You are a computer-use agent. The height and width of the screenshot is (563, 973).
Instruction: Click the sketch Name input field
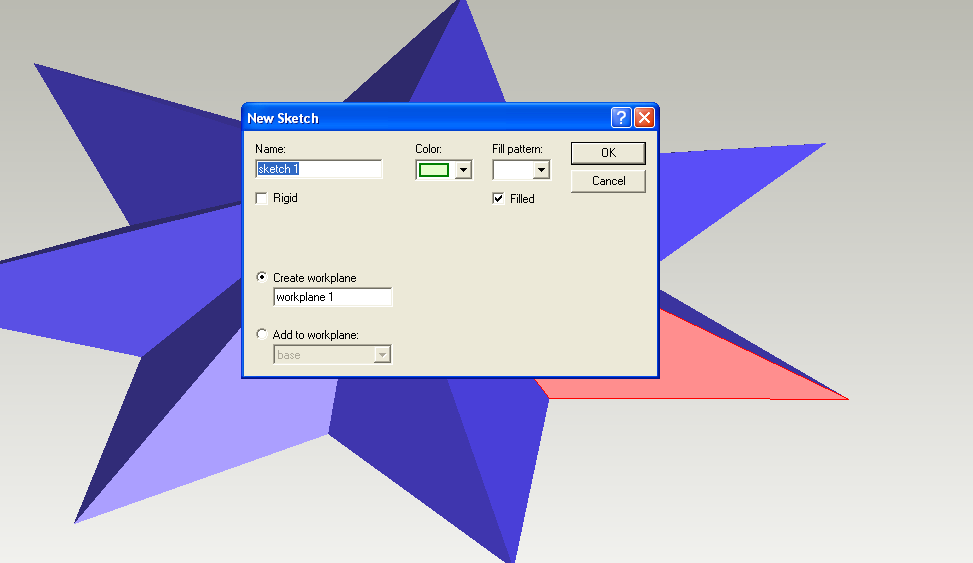(x=319, y=169)
